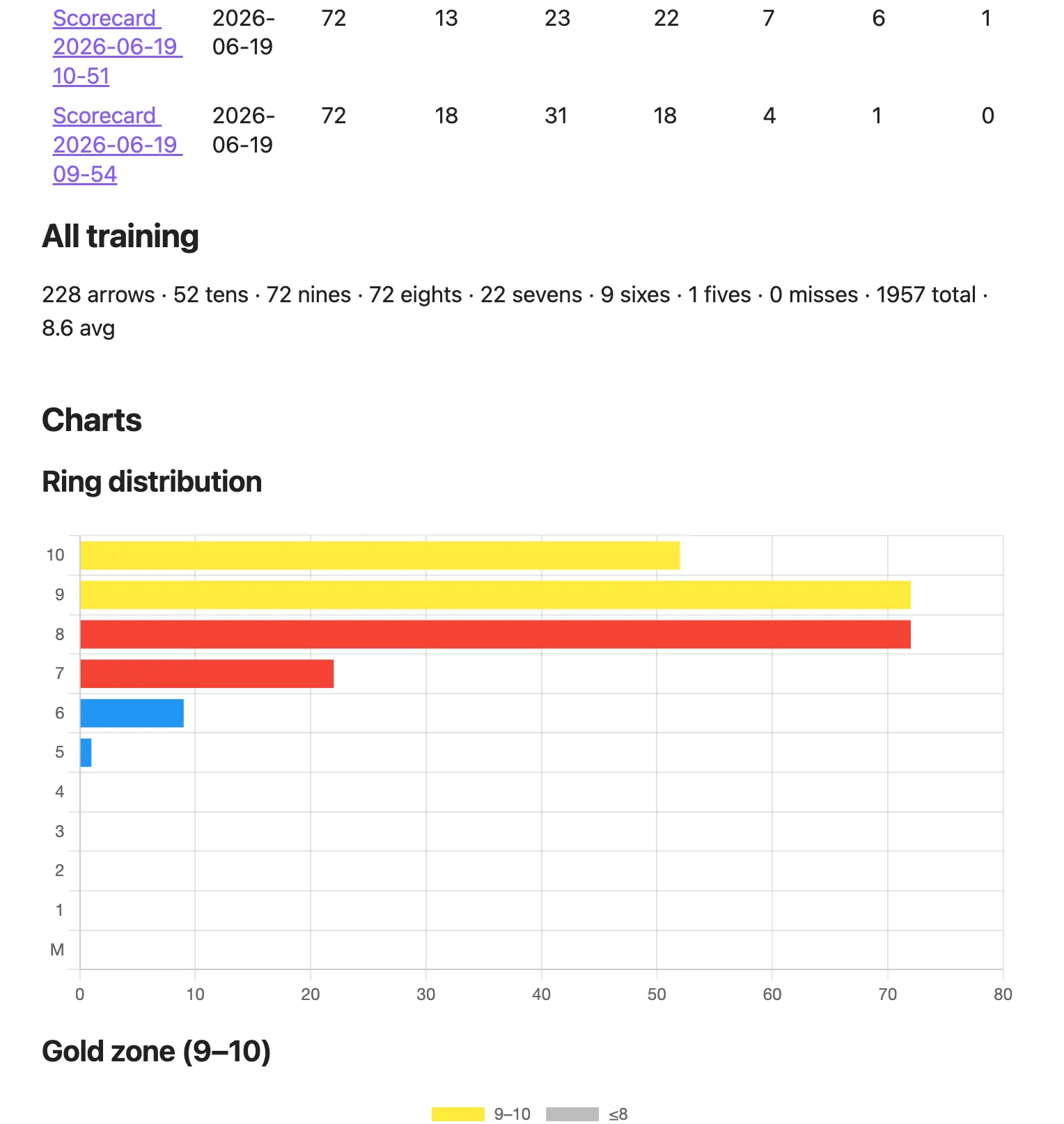This screenshot has height=1124, width=1064.
Task: Click the 80 tick on x-axis
Action: pos(1003,994)
